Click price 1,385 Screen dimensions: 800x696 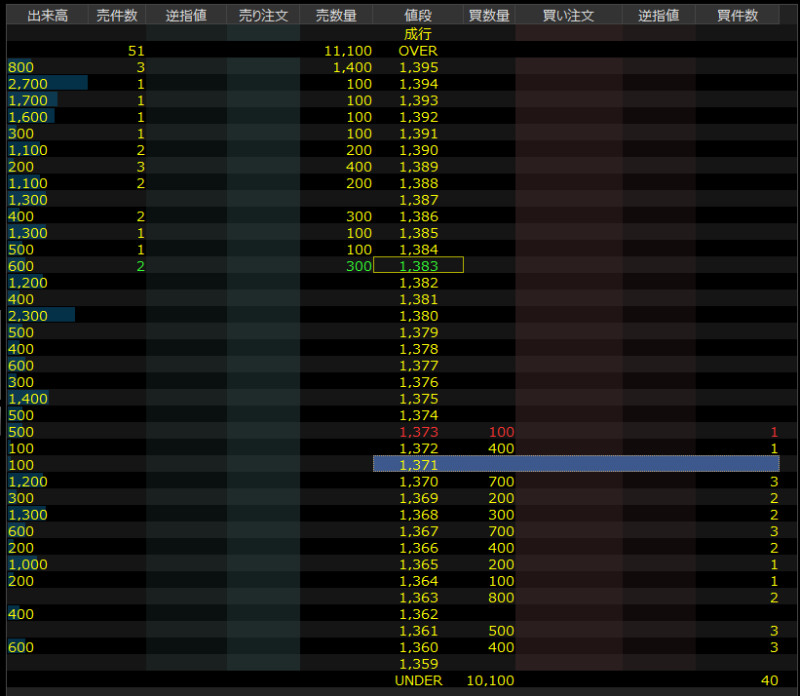pos(418,233)
